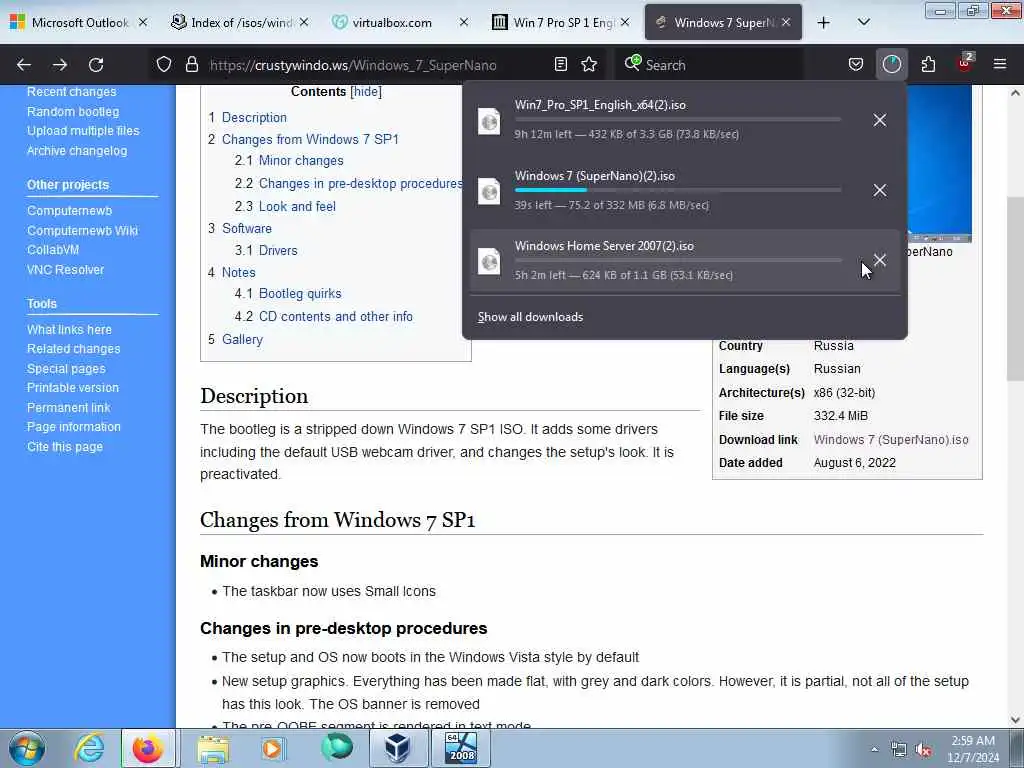Open Upload multiple files link
1024x768 pixels.
click(83, 131)
